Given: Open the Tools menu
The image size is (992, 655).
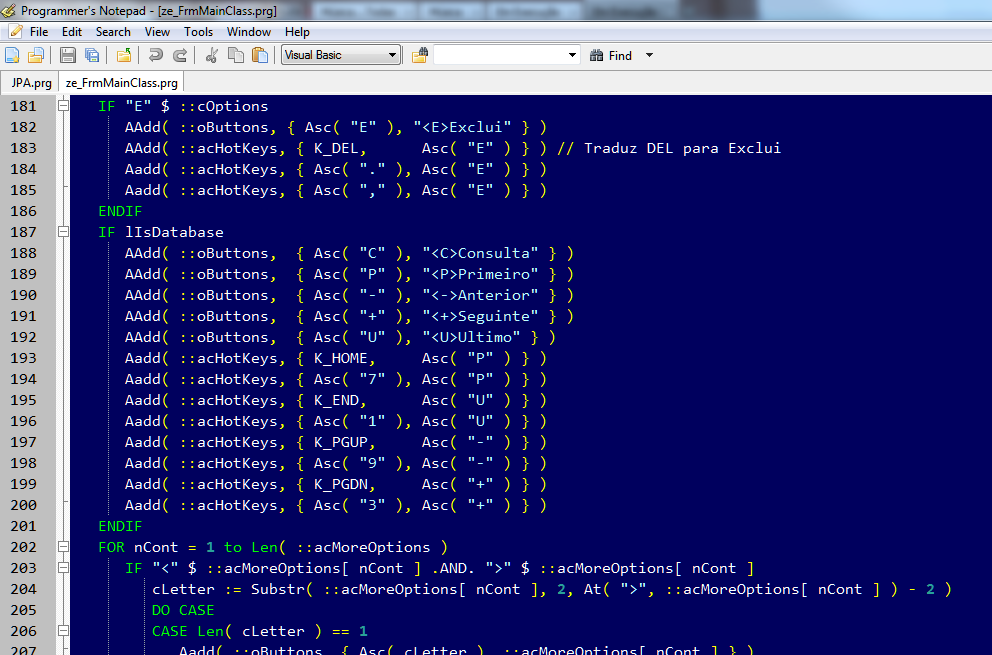Looking at the screenshot, I should (x=198, y=32).
